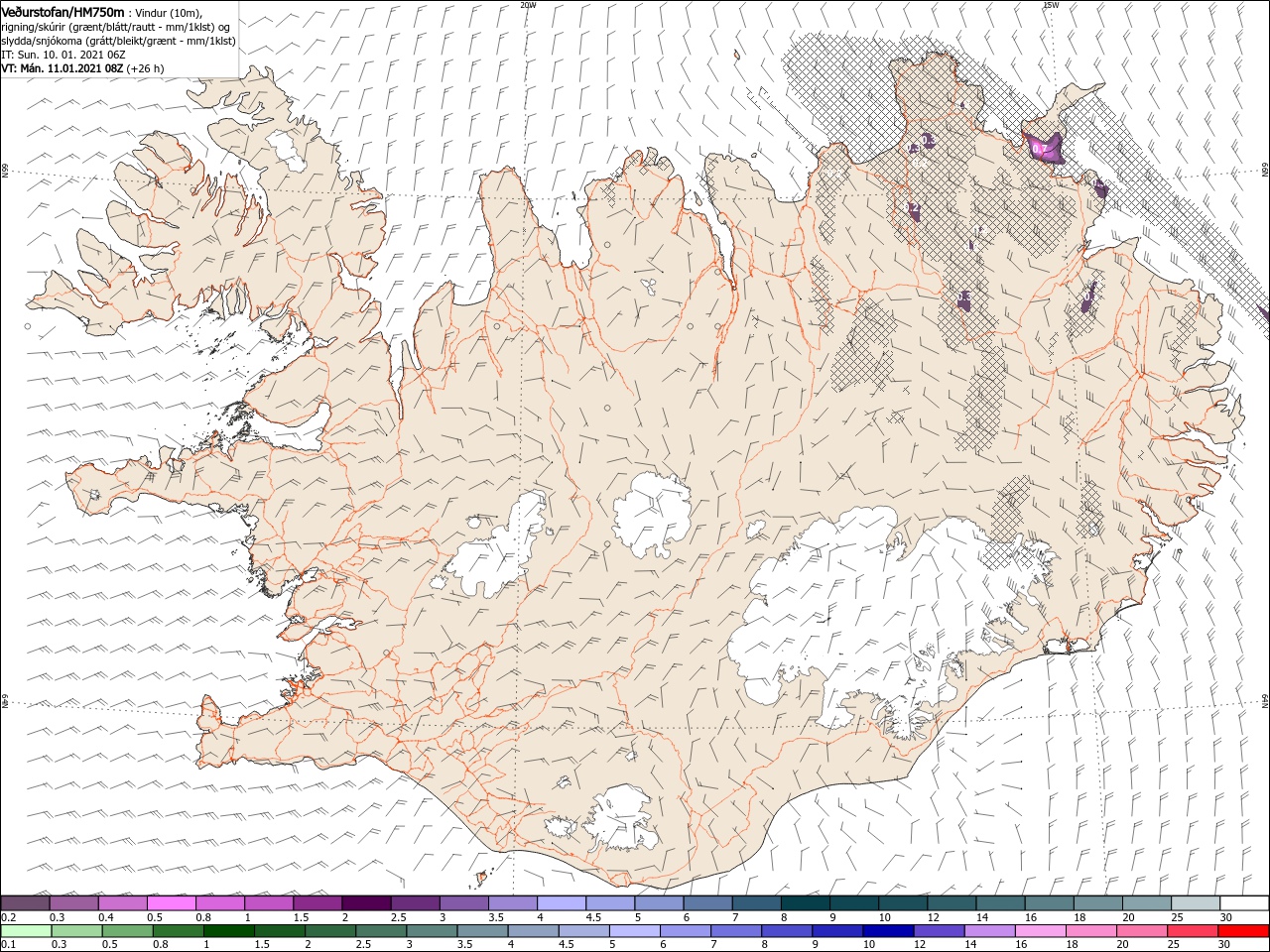The image size is (1270, 952).
Task: Select the rain legend swatch labeled 0.5
Action: 127,931
